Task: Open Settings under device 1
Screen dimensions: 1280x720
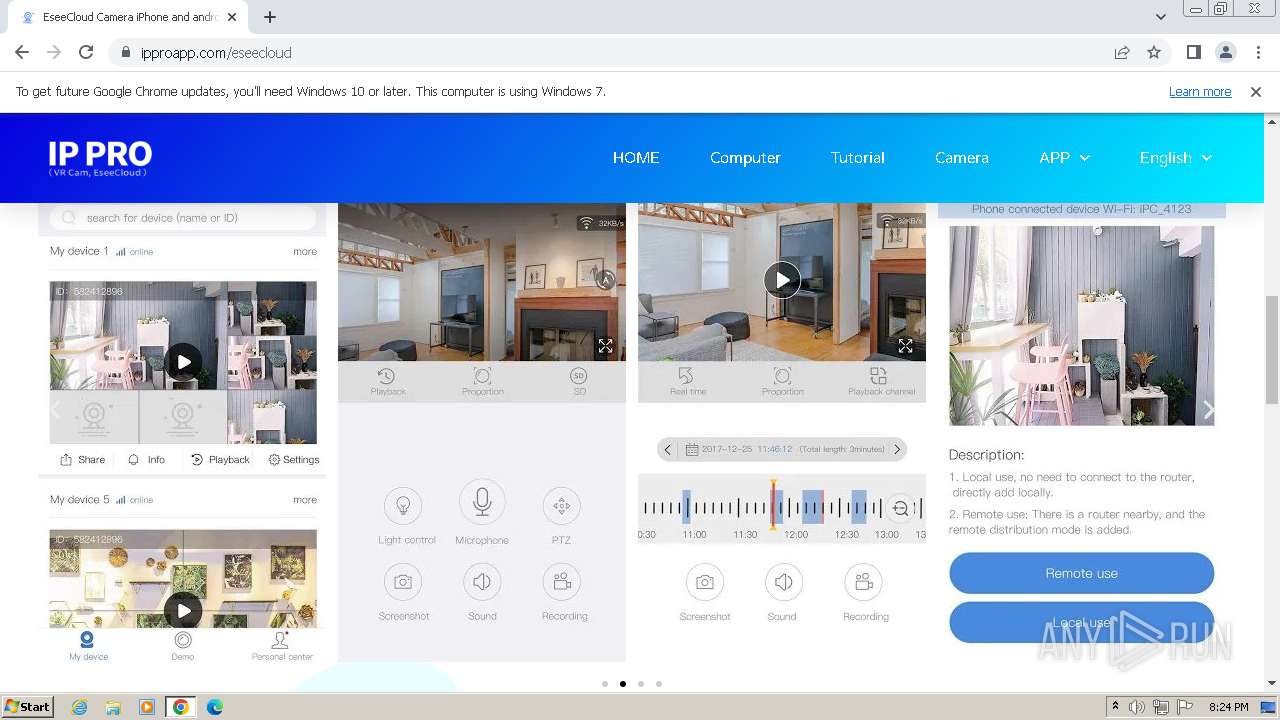Action: (294, 459)
